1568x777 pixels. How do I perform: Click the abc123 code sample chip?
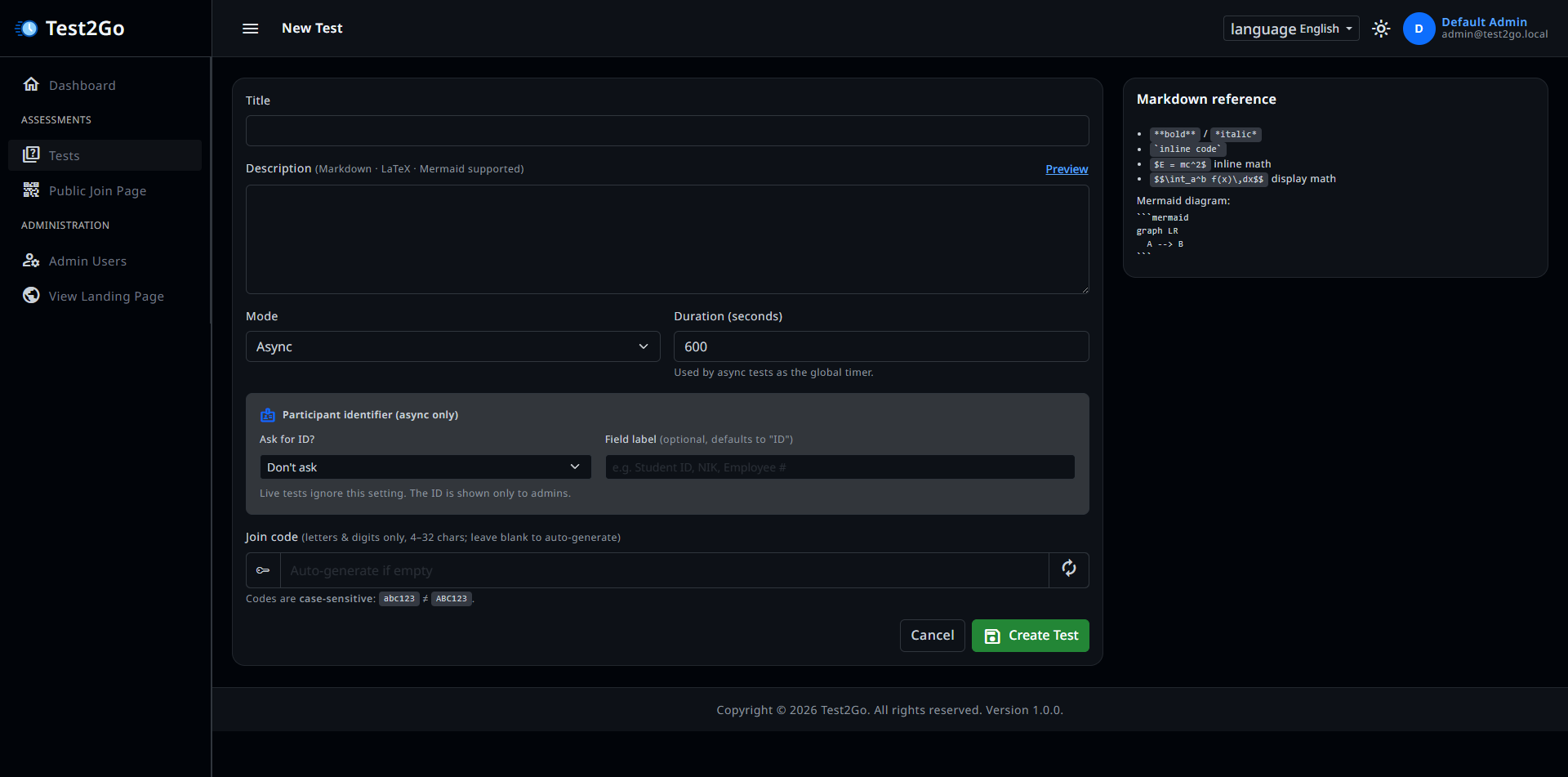(399, 599)
